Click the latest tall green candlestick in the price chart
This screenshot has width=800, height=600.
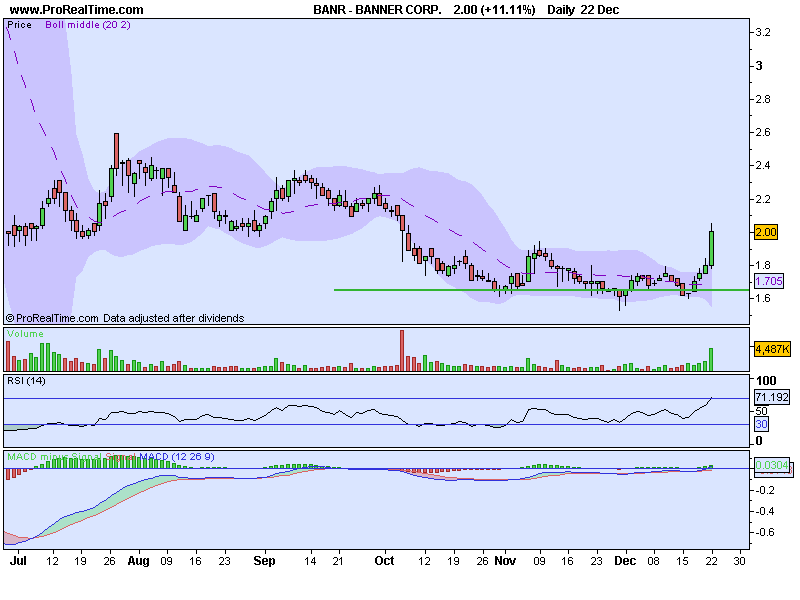[711, 248]
